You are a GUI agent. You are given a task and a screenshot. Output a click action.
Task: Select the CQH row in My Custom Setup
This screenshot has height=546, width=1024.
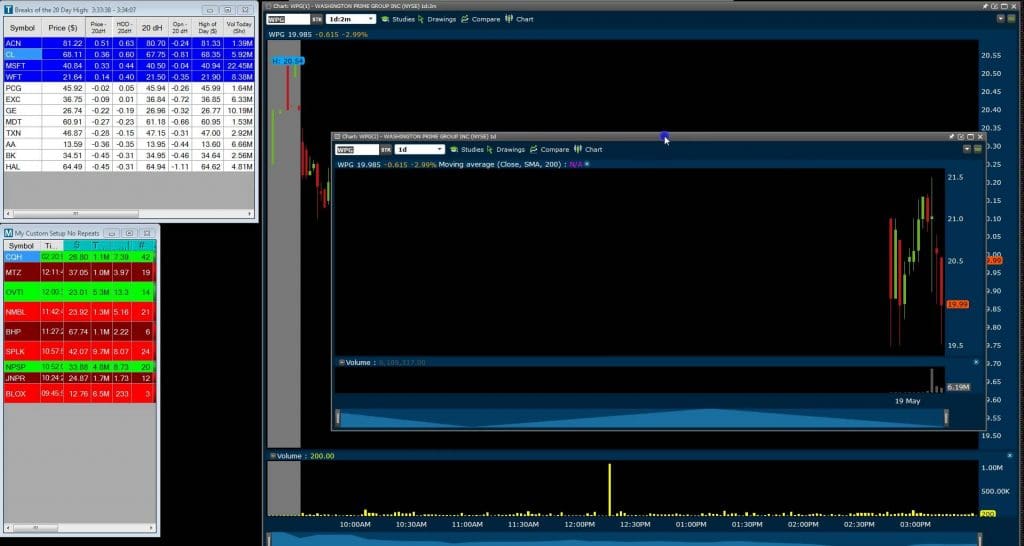[80, 257]
